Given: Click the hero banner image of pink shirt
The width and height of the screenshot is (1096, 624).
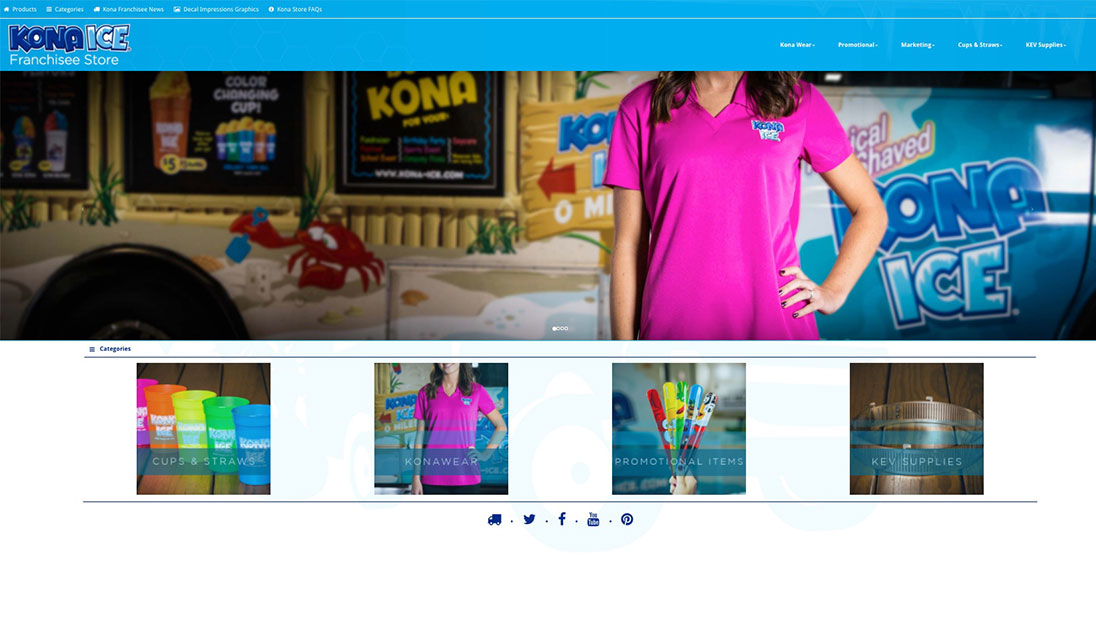Looking at the screenshot, I should point(548,205).
